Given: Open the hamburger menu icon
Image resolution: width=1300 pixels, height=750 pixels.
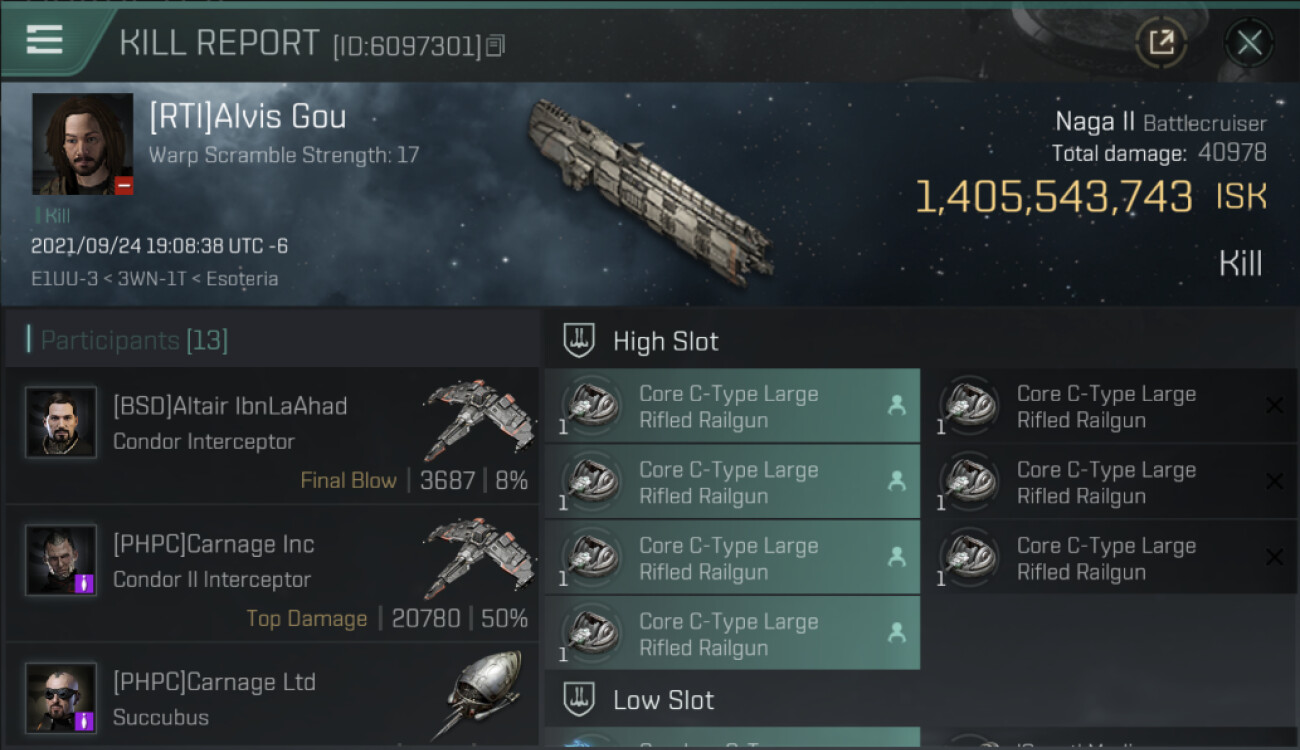Looking at the screenshot, I should pos(44,40).
